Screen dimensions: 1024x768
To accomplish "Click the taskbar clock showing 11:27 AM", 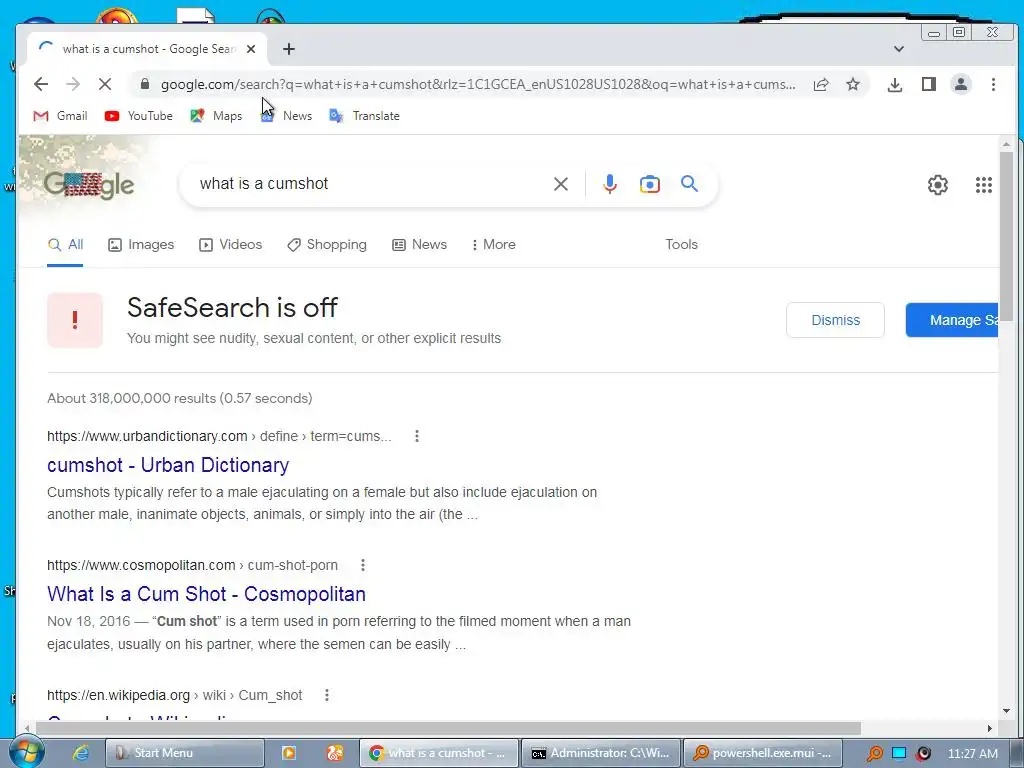I will point(972,753).
